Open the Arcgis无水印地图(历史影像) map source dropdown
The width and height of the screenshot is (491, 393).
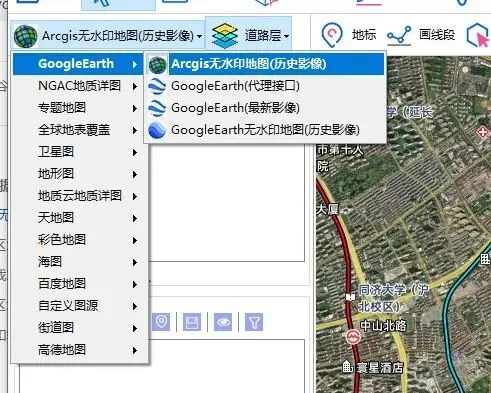[x=108, y=36]
